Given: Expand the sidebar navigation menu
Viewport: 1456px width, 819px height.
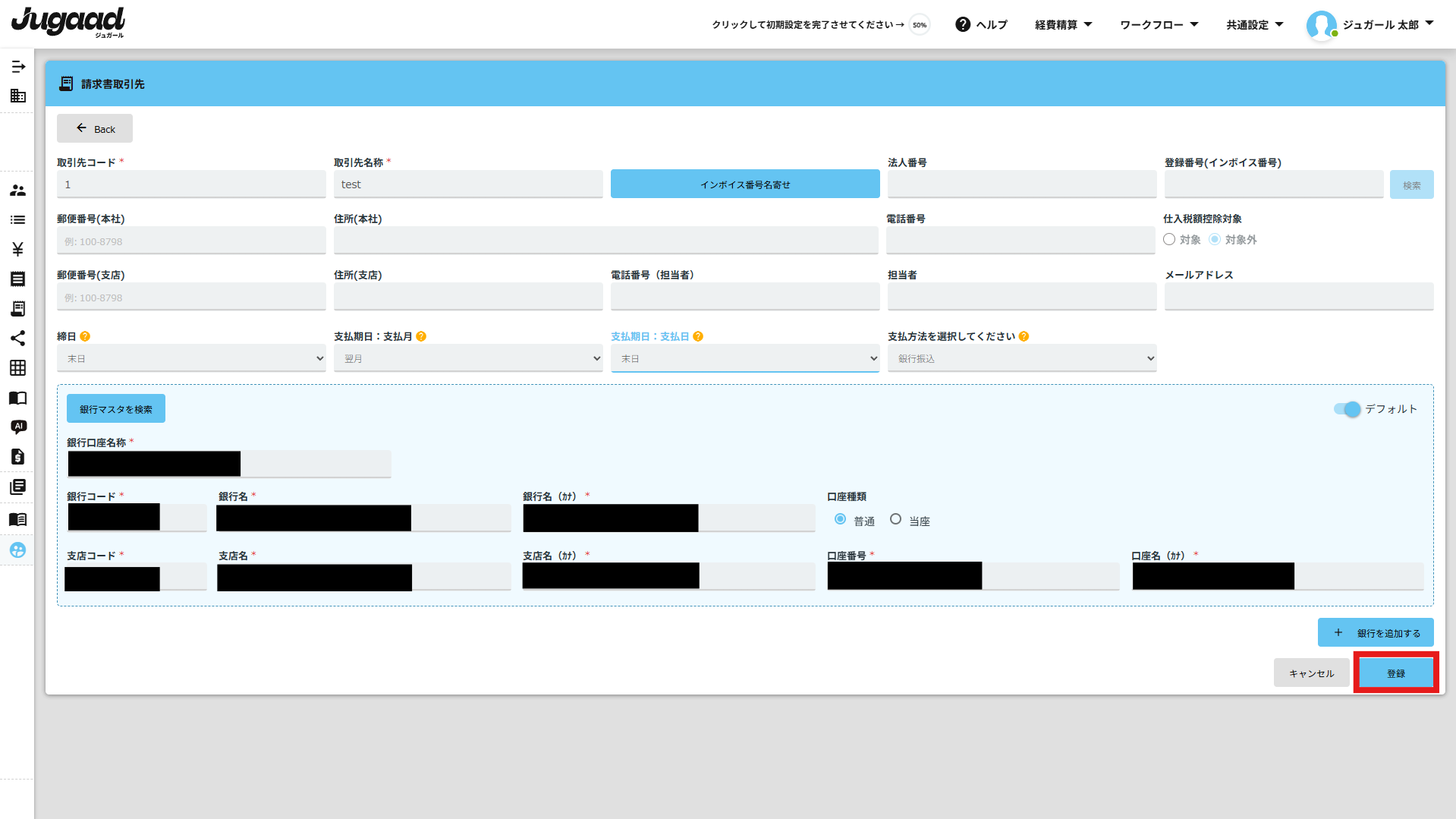Looking at the screenshot, I should pos(18,67).
